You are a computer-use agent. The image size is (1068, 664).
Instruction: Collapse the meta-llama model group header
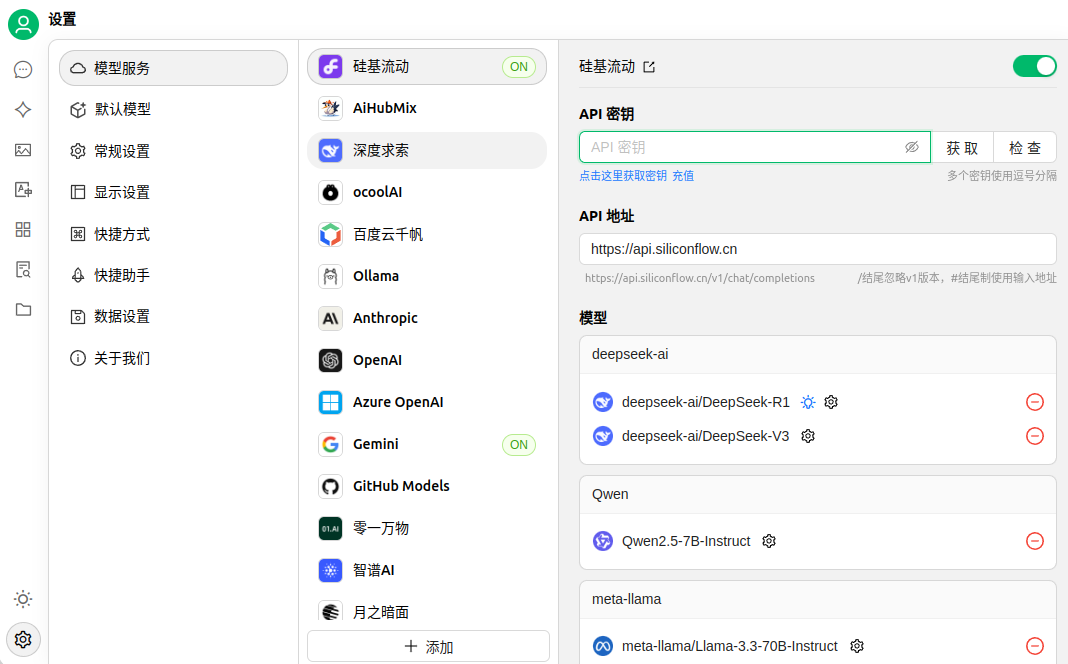[817, 599]
